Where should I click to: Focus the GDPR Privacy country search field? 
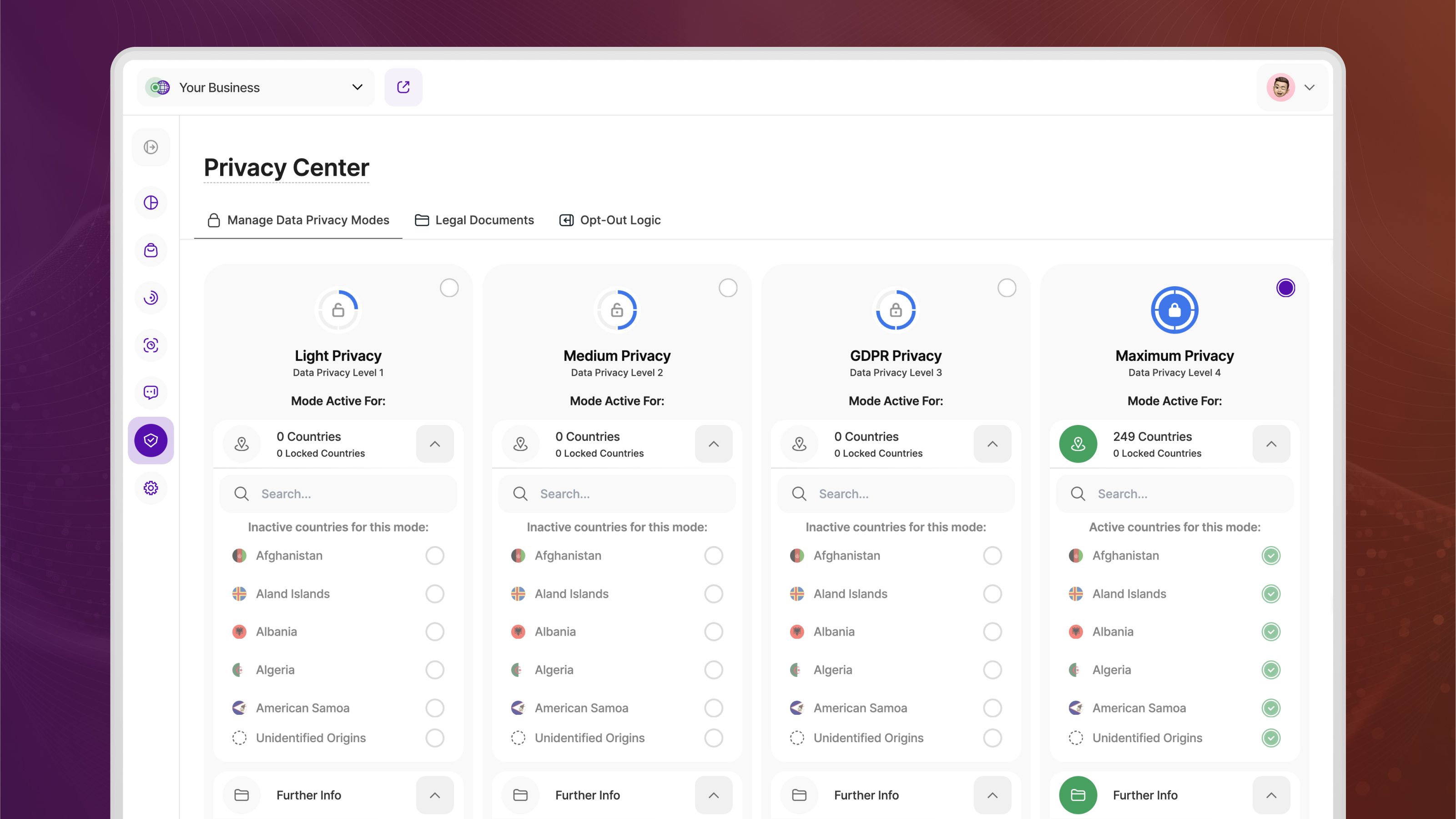click(895, 493)
